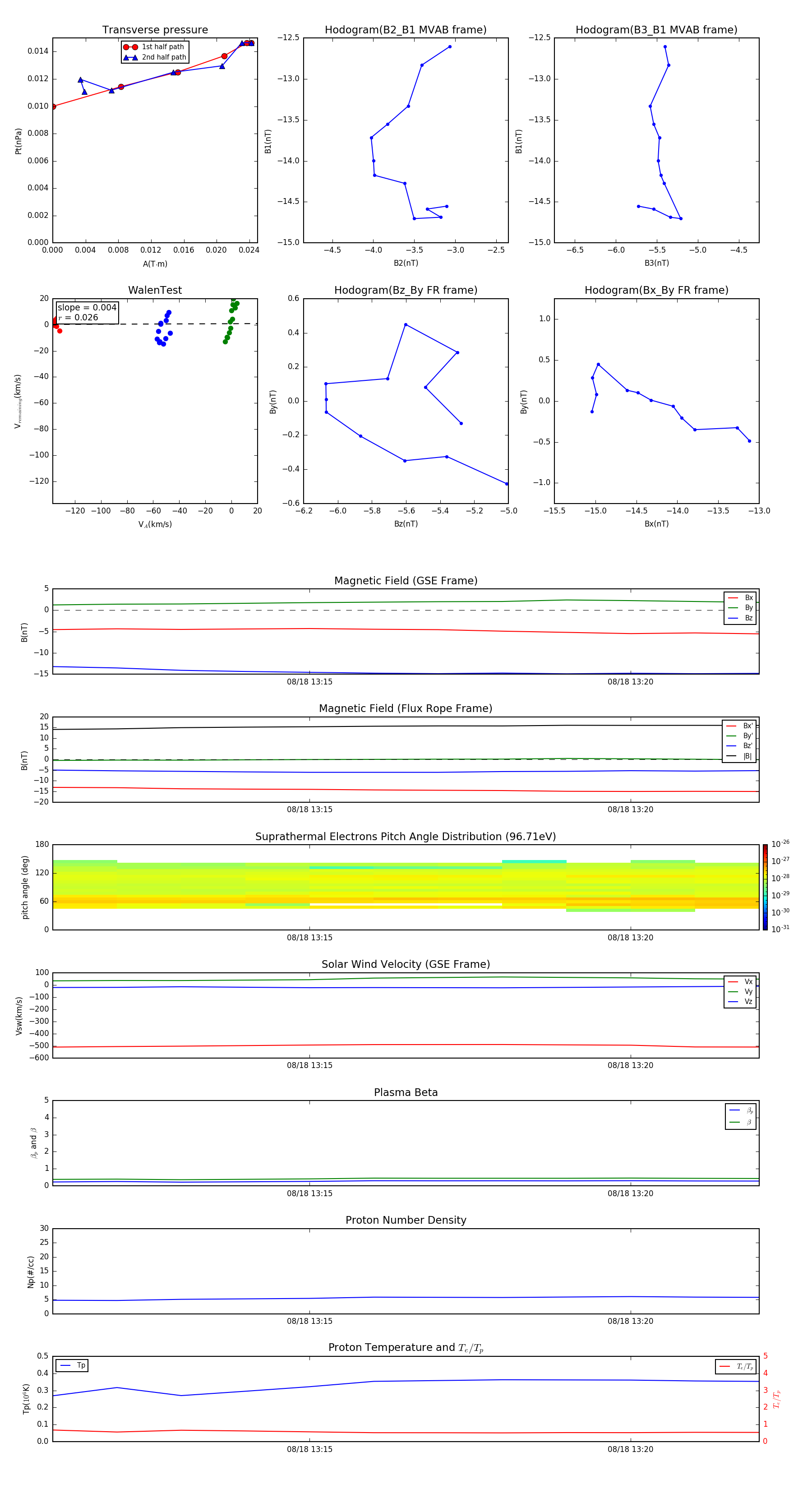Viewport: 812px width, 1489px height.
Task: Click the 'slope = 0.004' annotation
Action: [x=87, y=308]
